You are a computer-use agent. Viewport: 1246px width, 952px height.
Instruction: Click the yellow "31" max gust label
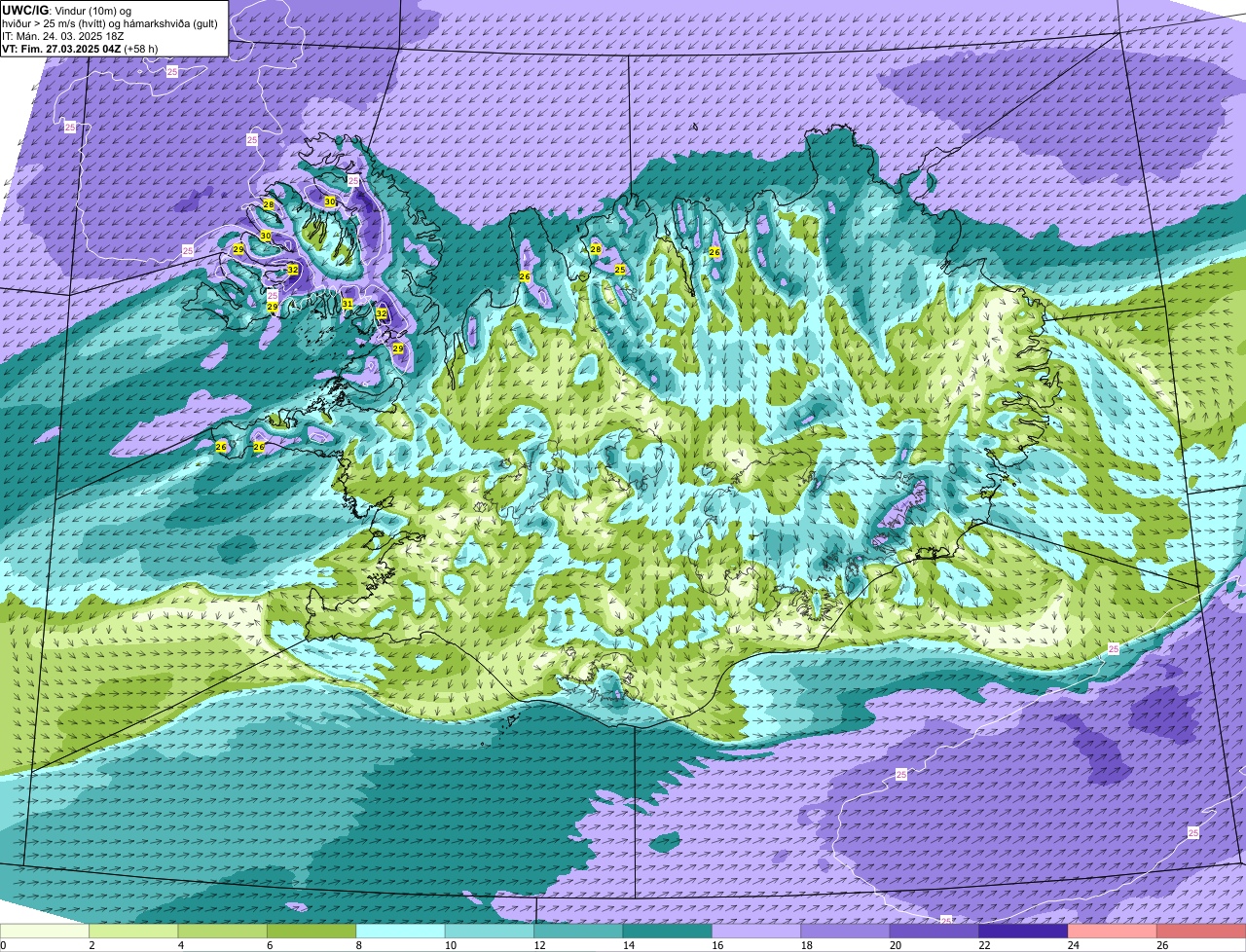[348, 304]
